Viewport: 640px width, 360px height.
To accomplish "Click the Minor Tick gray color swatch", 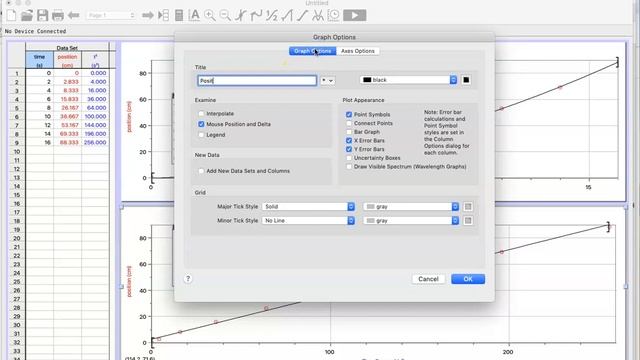I will tap(468, 220).
